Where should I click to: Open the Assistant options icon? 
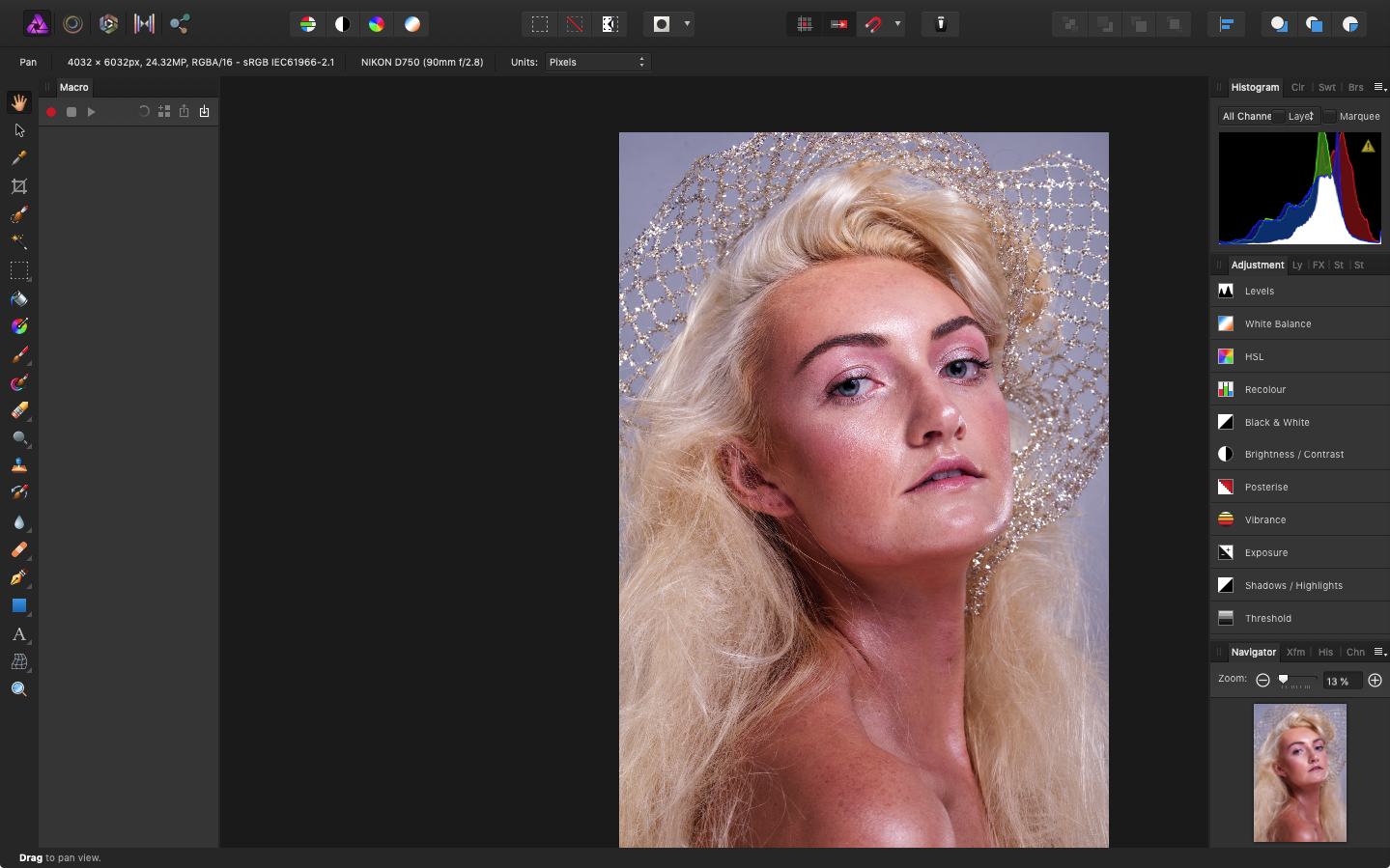pos(941,24)
